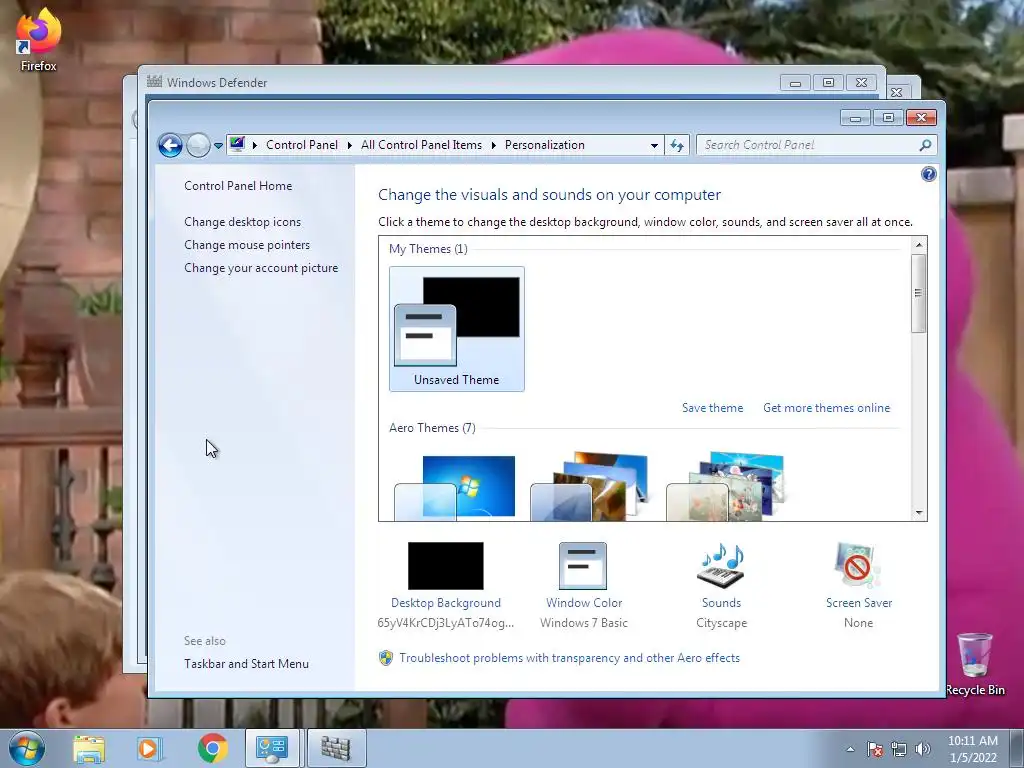1024x768 pixels.
Task: Expand the arrow after Control Panel breadcrumb
Action: coord(350,145)
